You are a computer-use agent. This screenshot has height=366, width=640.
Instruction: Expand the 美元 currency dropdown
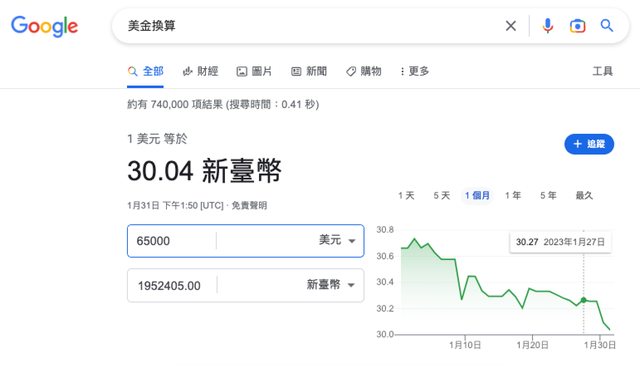[336, 240]
